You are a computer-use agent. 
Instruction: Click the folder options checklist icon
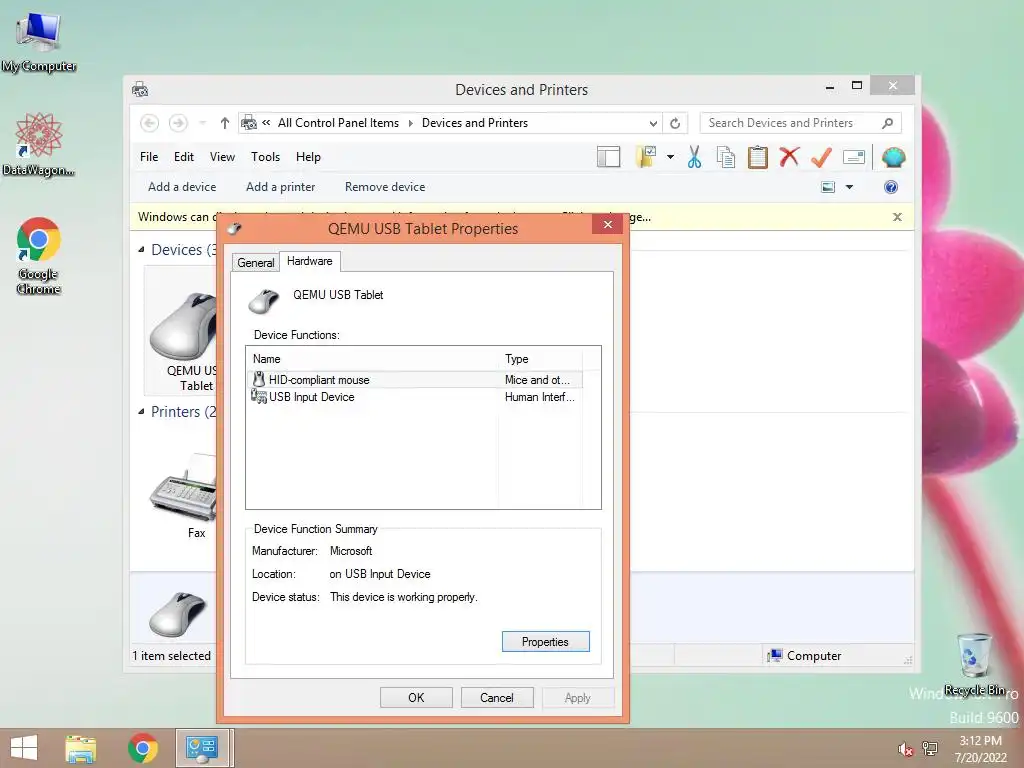coord(647,157)
